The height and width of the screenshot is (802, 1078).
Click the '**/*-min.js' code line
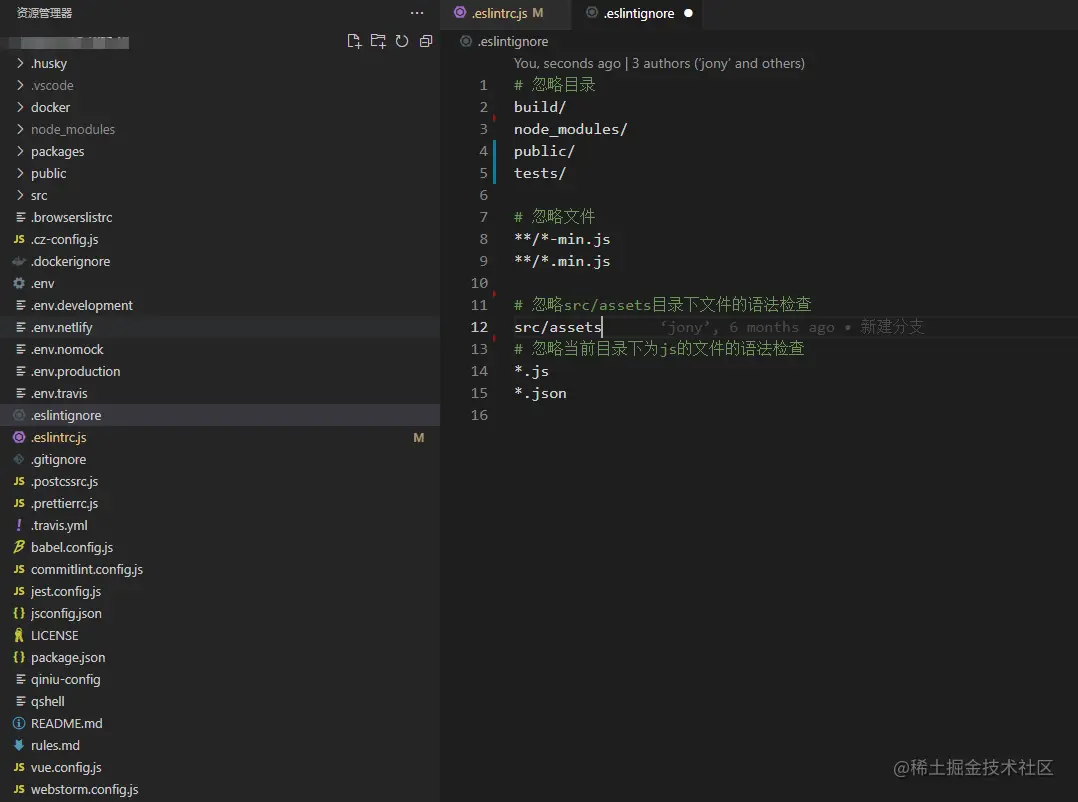click(x=562, y=239)
